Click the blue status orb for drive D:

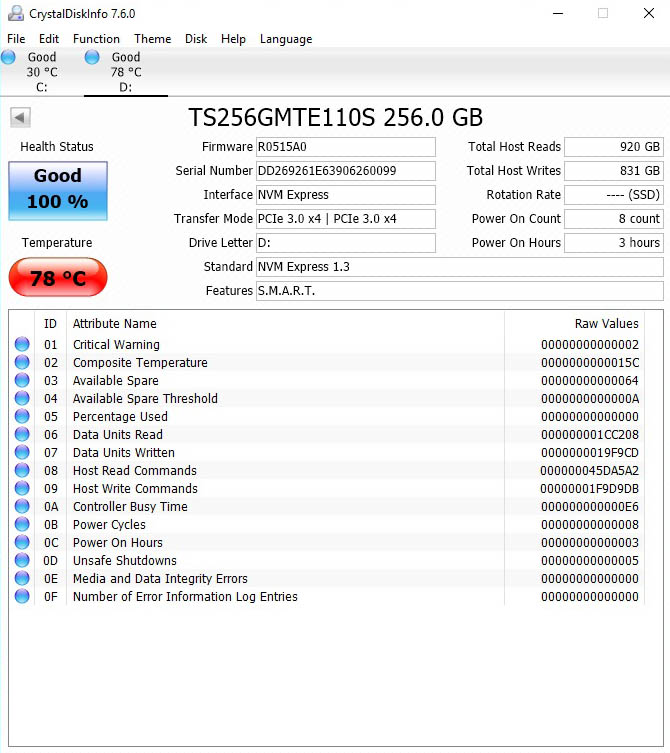pos(92,57)
